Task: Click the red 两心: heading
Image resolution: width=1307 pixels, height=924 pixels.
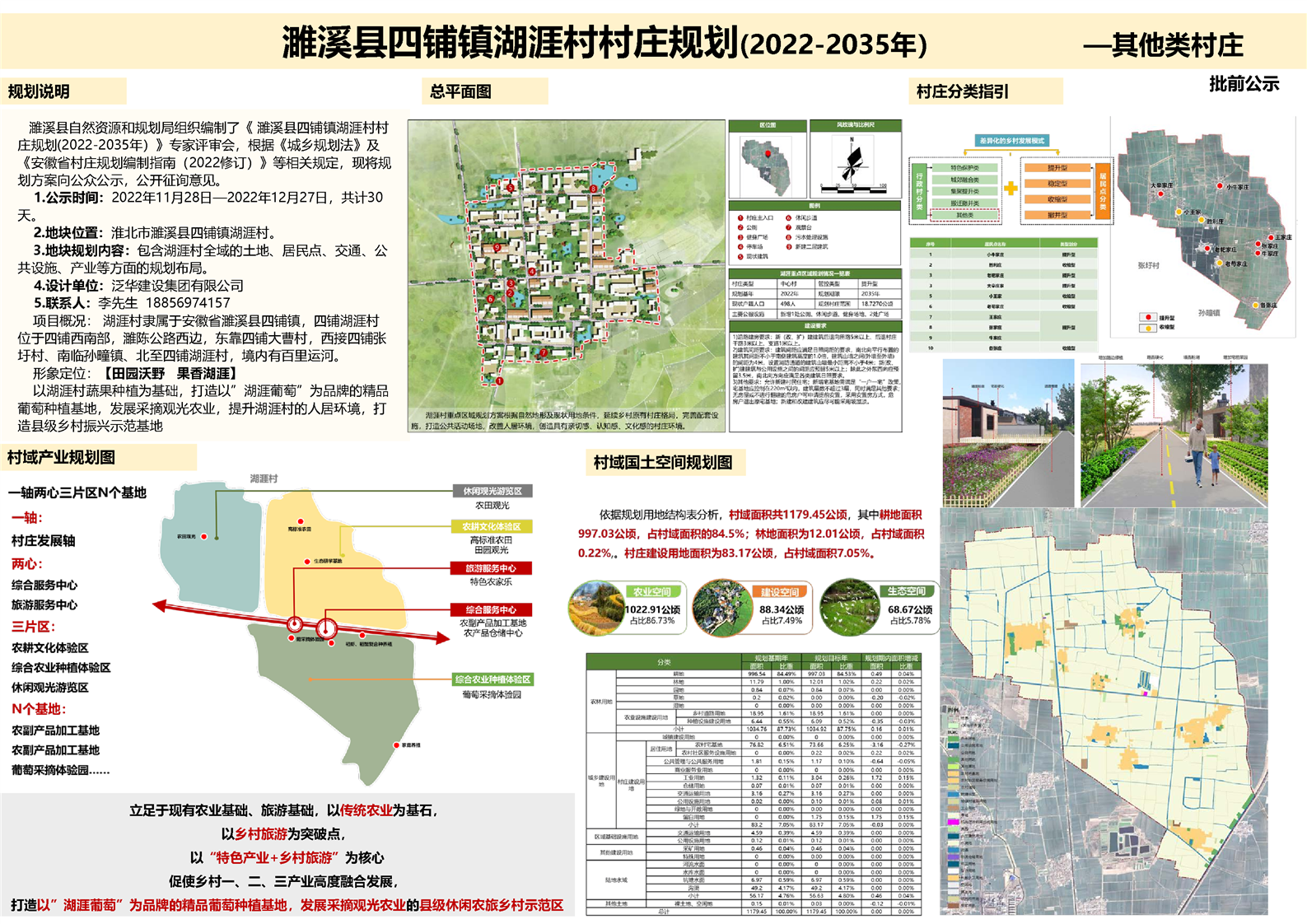Action: 27,564
